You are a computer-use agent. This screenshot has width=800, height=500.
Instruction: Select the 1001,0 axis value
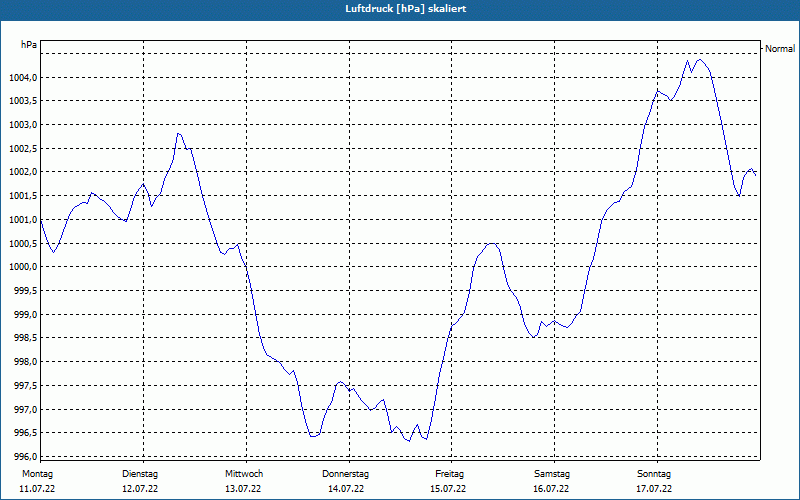point(23,220)
